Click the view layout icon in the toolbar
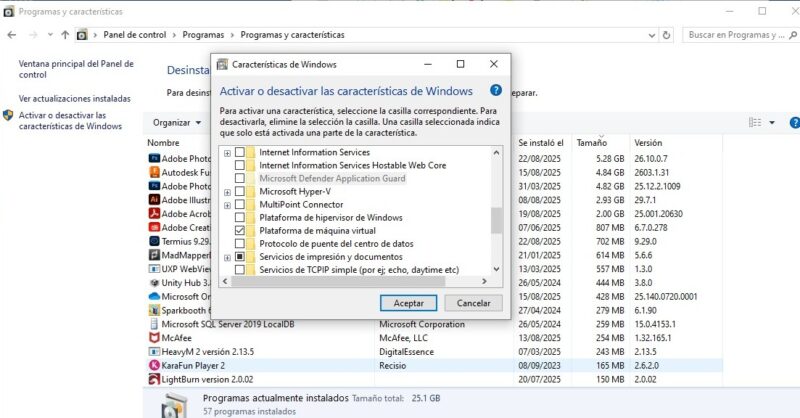The image size is (800, 418). click(x=755, y=122)
